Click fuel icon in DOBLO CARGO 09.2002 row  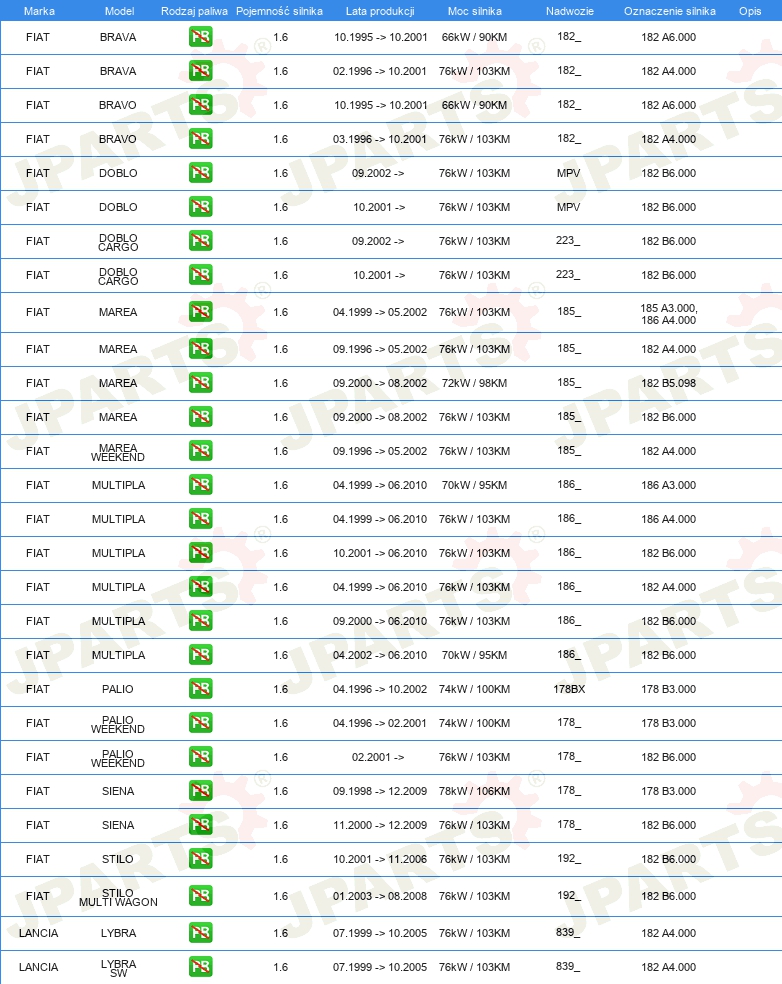click(x=201, y=241)
